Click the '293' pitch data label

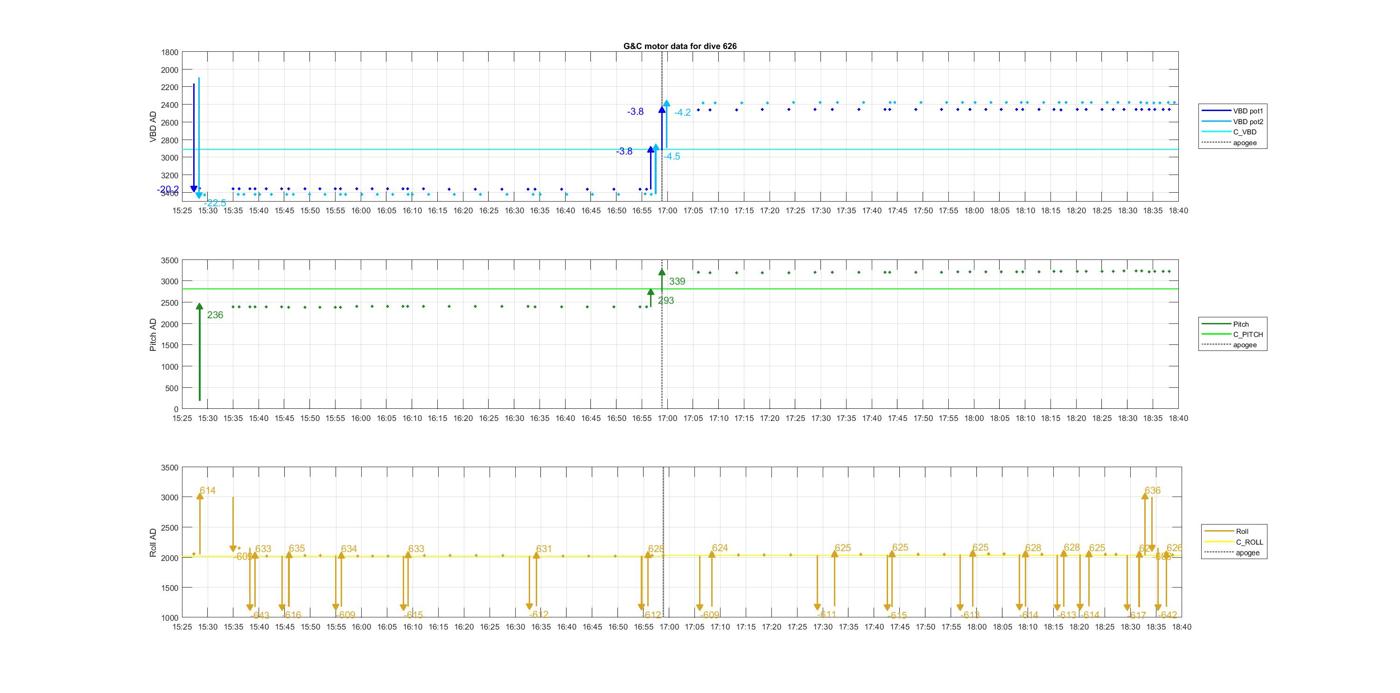[x=666, y=300]
